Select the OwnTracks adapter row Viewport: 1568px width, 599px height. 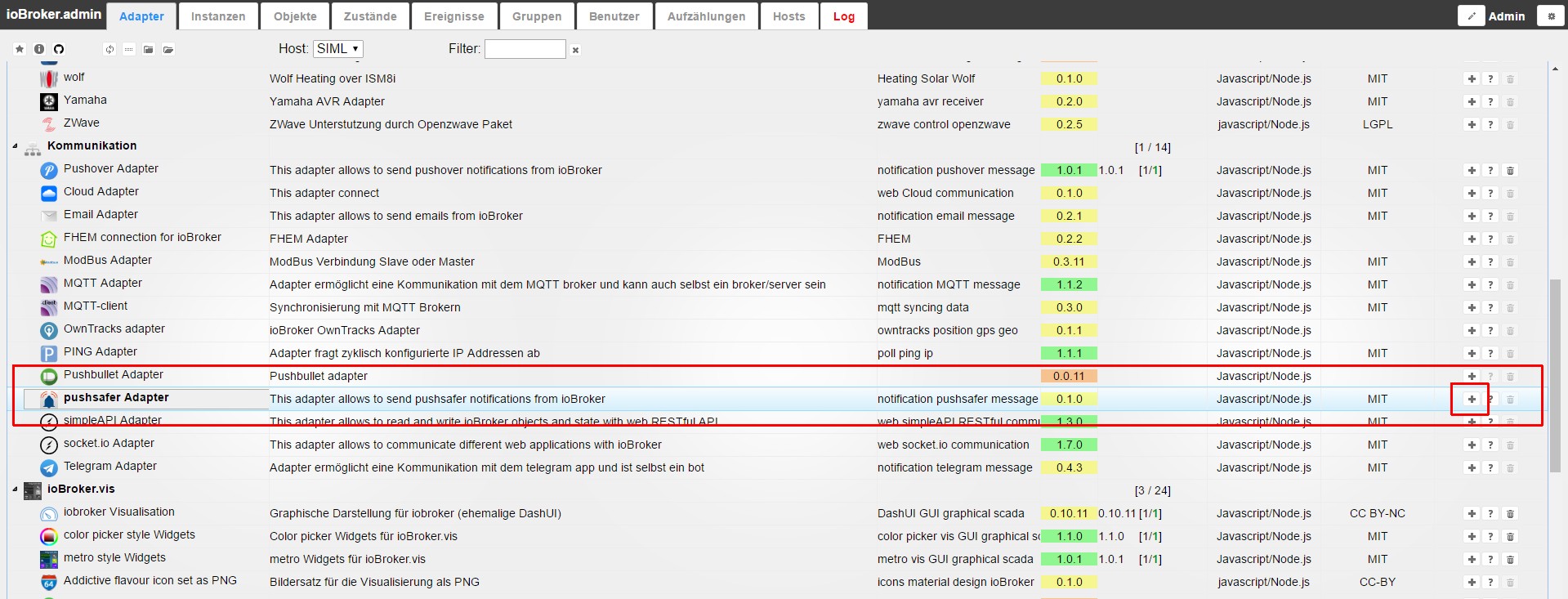776,330
